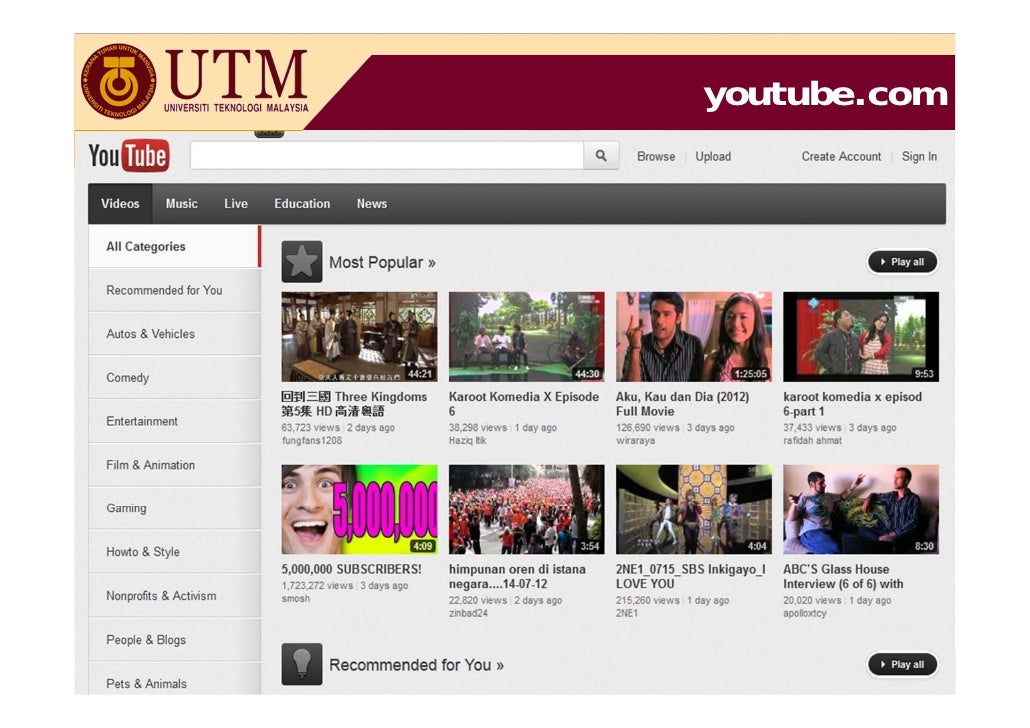Open uploader apolloxtcy channel
The image size is (1030, 728).
coord(805,613)
